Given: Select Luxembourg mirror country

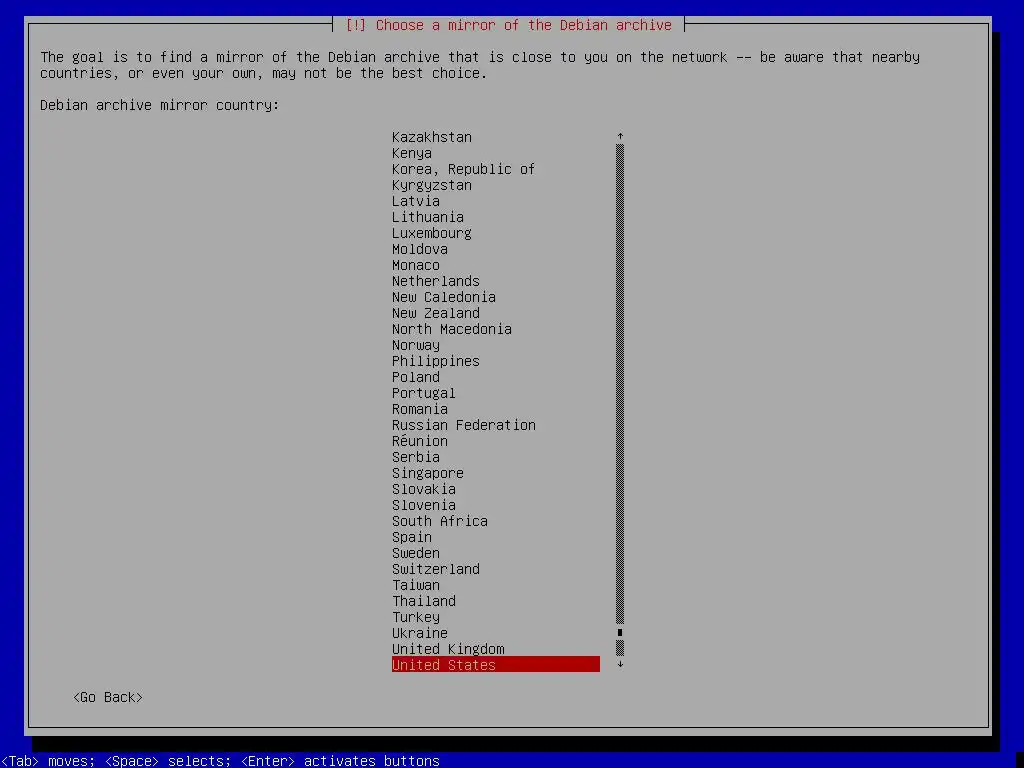Looking at the screenshot, I should tap(432, 233).
